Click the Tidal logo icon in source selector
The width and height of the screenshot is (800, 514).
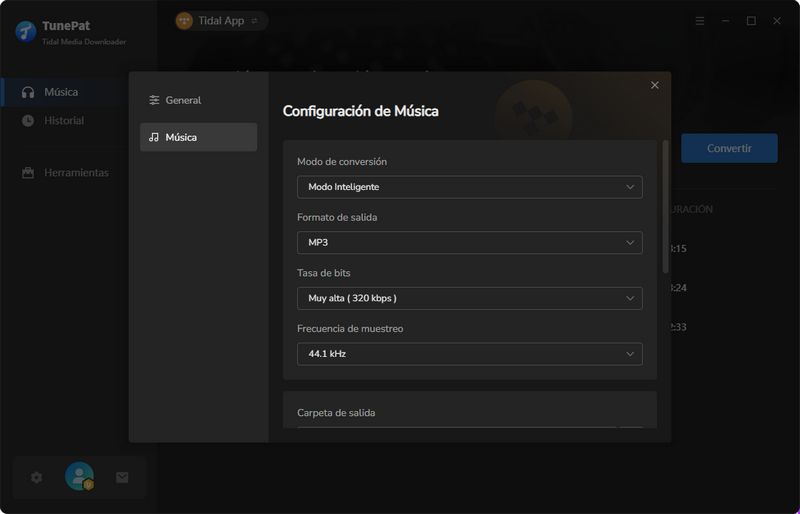(x=184, y=20)
